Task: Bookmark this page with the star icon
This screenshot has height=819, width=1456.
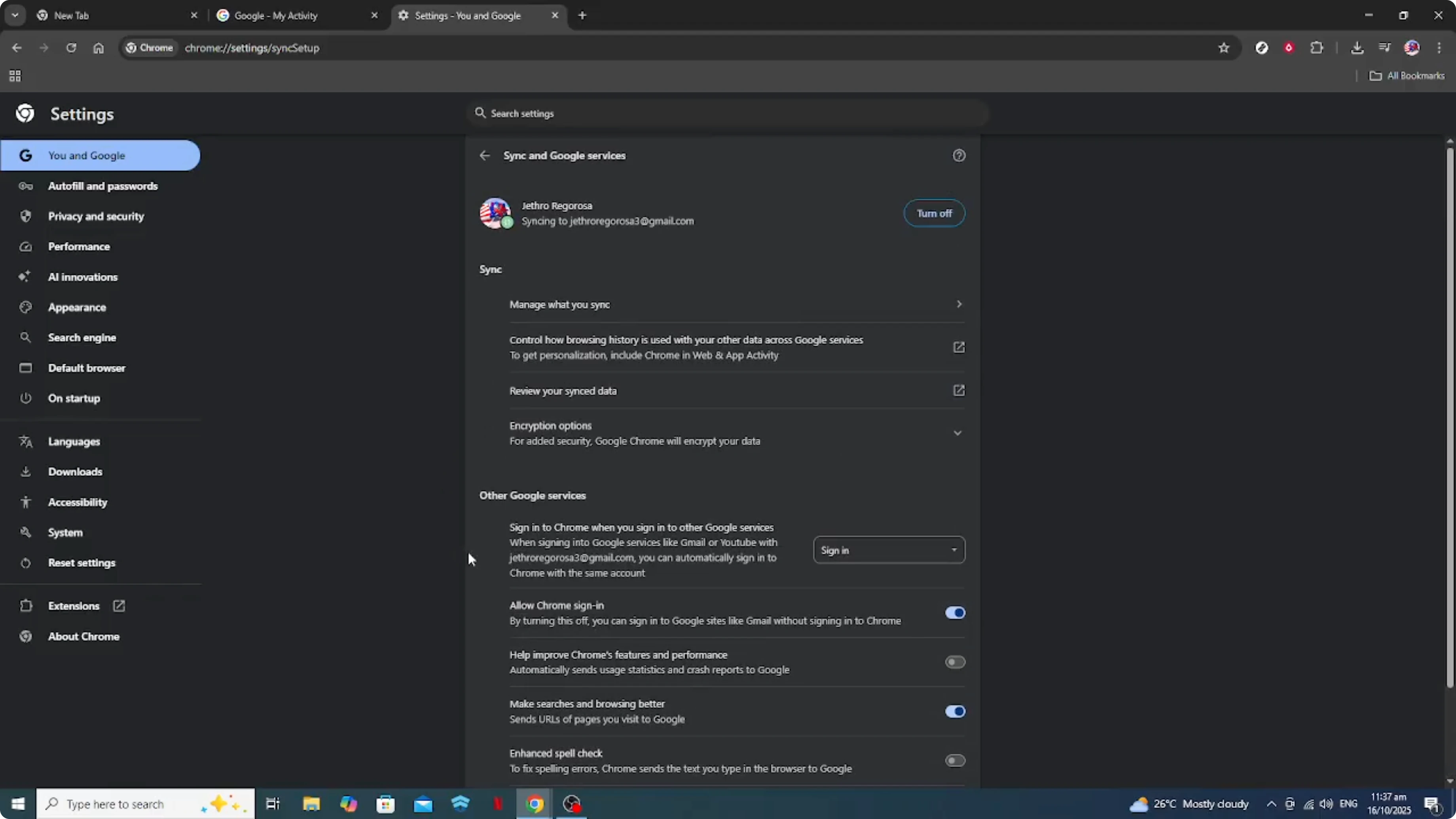Action: pos(1224,48)
